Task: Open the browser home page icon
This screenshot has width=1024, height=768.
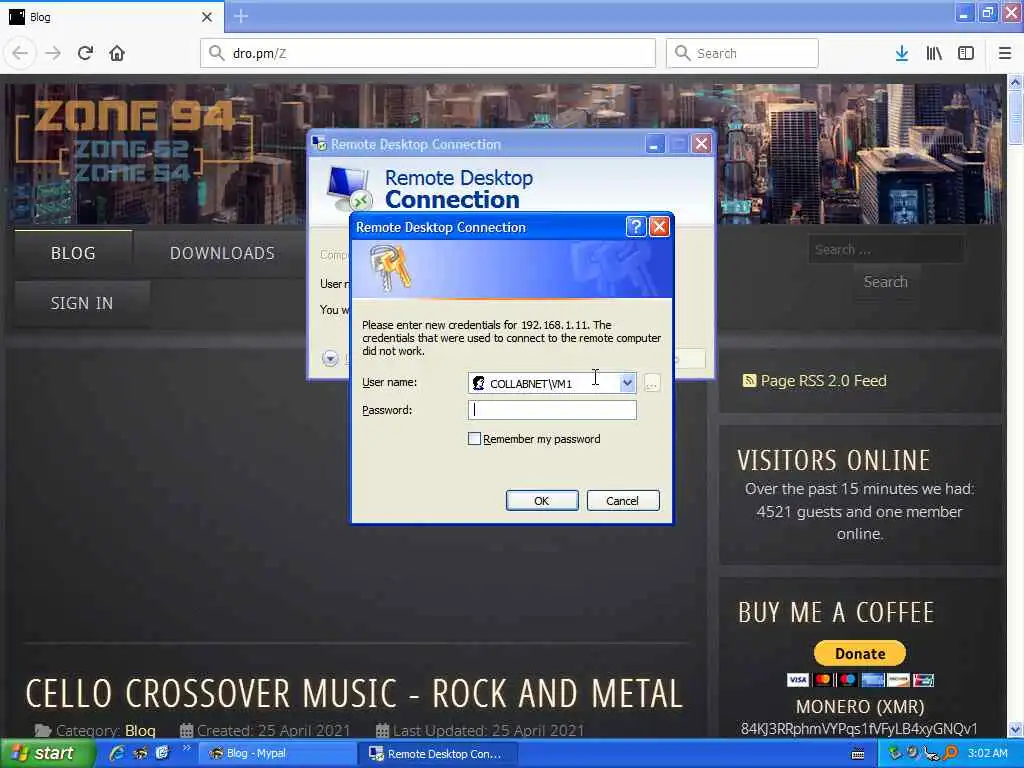Action: [x=117, y=53]
